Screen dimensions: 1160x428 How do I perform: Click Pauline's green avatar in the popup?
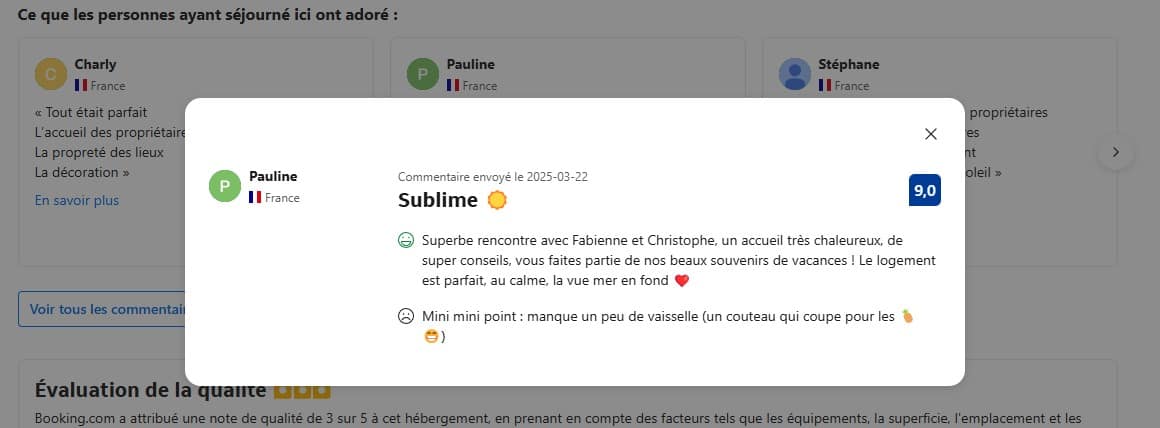pos(225,186)
